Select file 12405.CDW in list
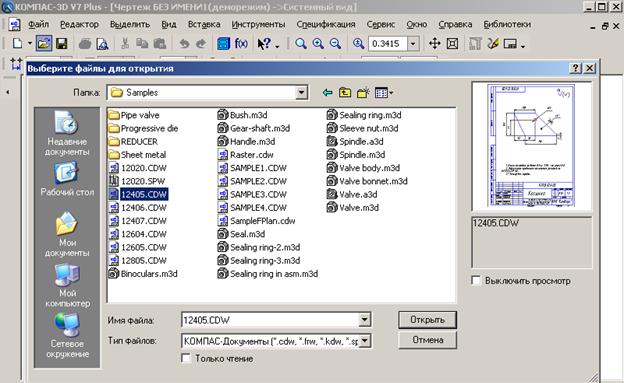The width and height of the screenshot is (624, 383). coord(138,194)
